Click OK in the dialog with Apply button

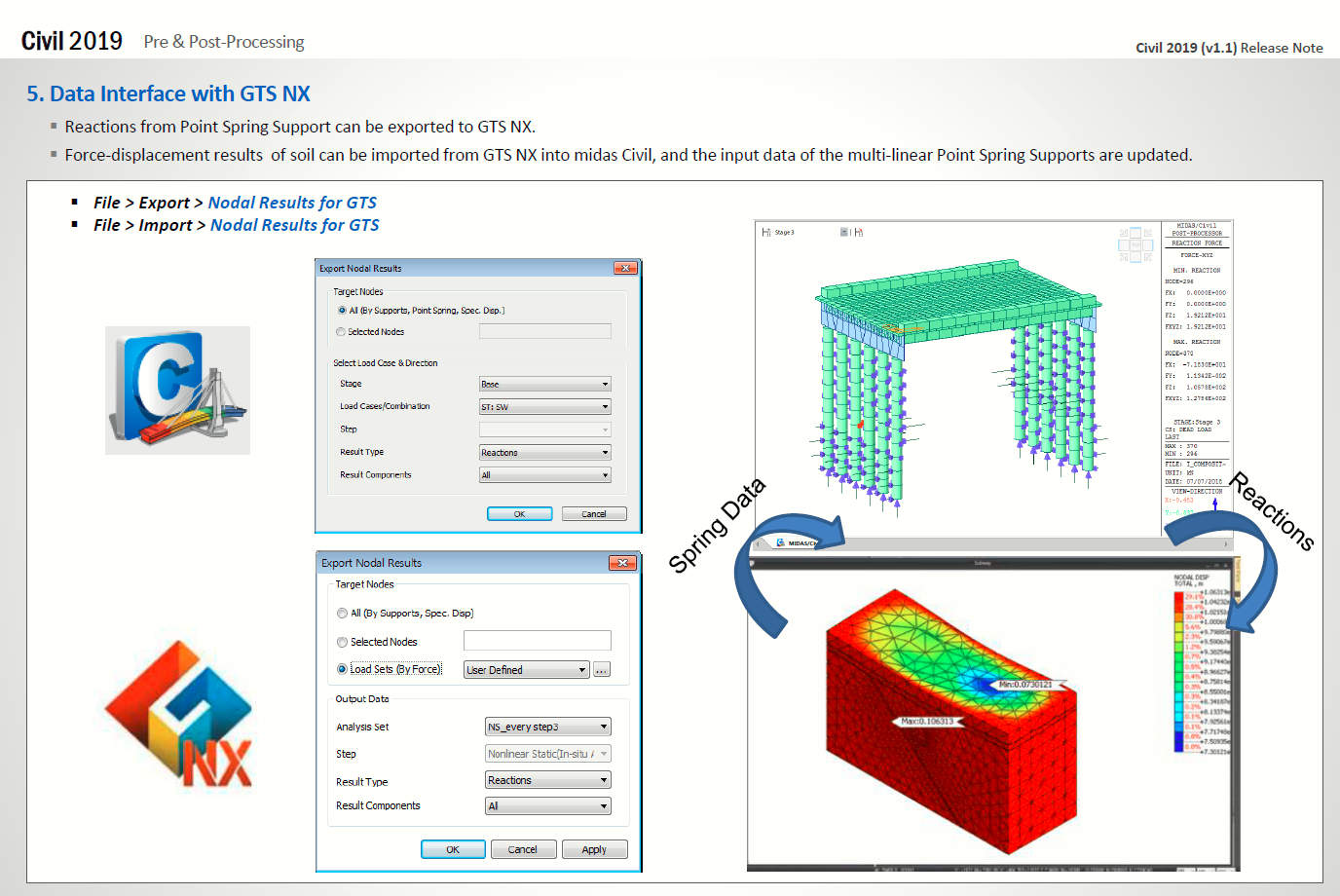coord(453,849)
